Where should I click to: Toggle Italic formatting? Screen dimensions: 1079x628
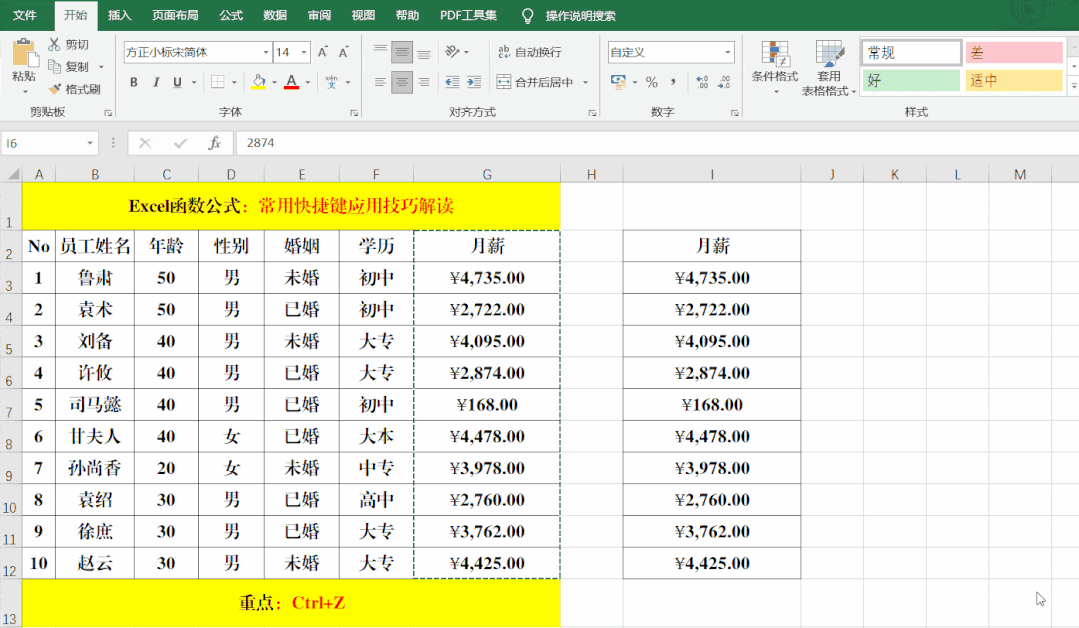(155, 82)
